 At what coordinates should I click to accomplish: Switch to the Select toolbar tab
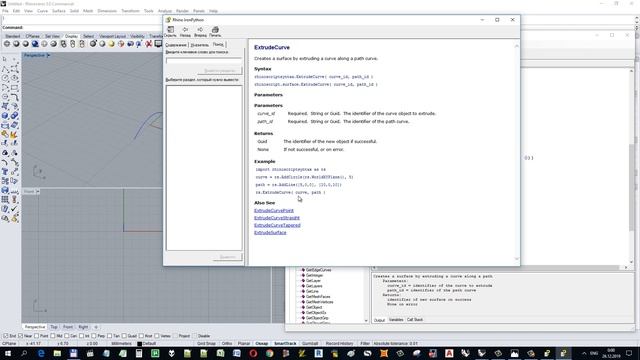coord(88,36)
